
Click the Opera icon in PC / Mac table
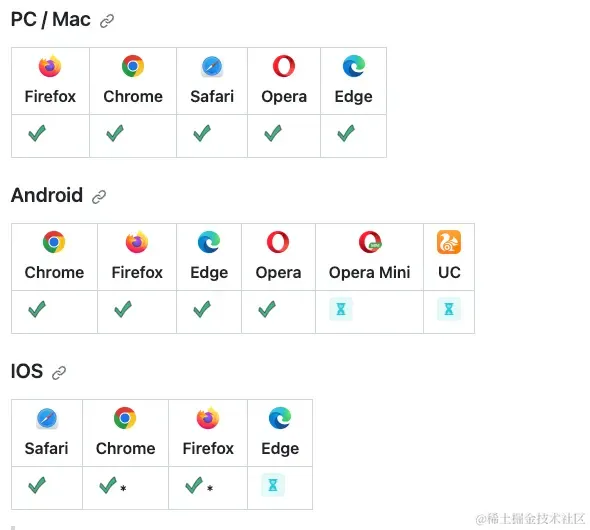click(284, 66)
